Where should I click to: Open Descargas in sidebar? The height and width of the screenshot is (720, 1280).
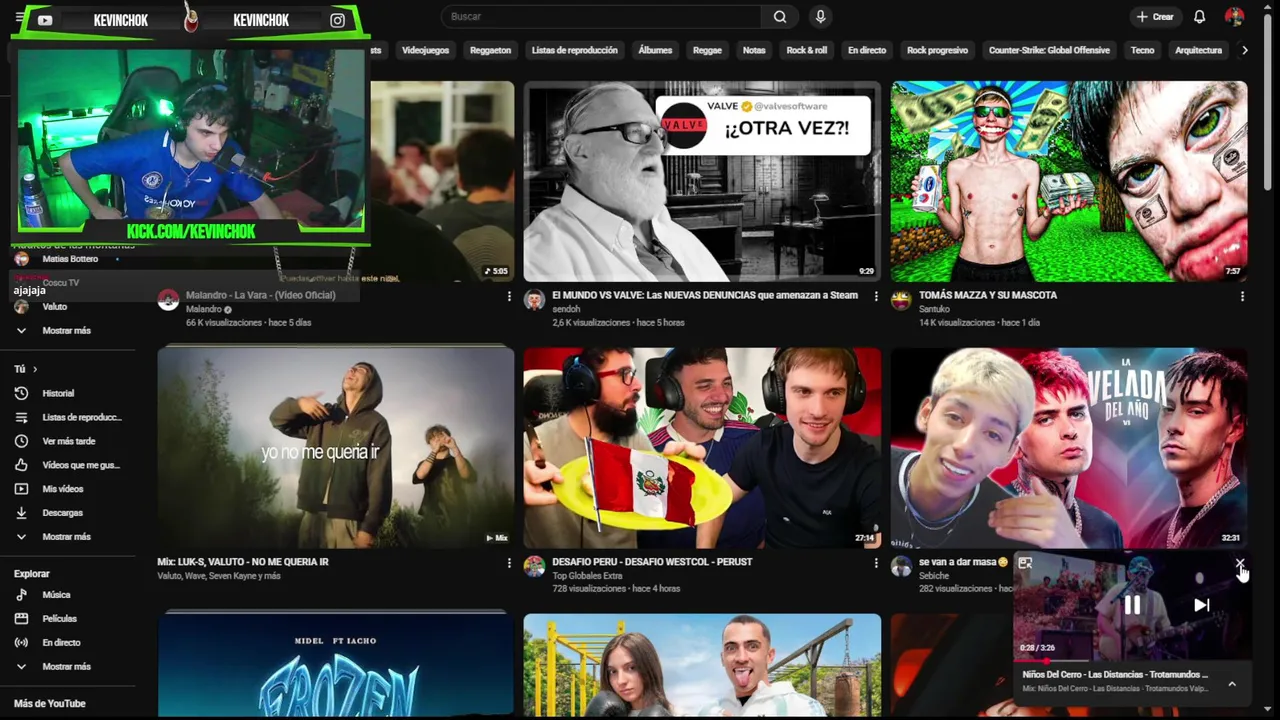[x=68, y=513]
